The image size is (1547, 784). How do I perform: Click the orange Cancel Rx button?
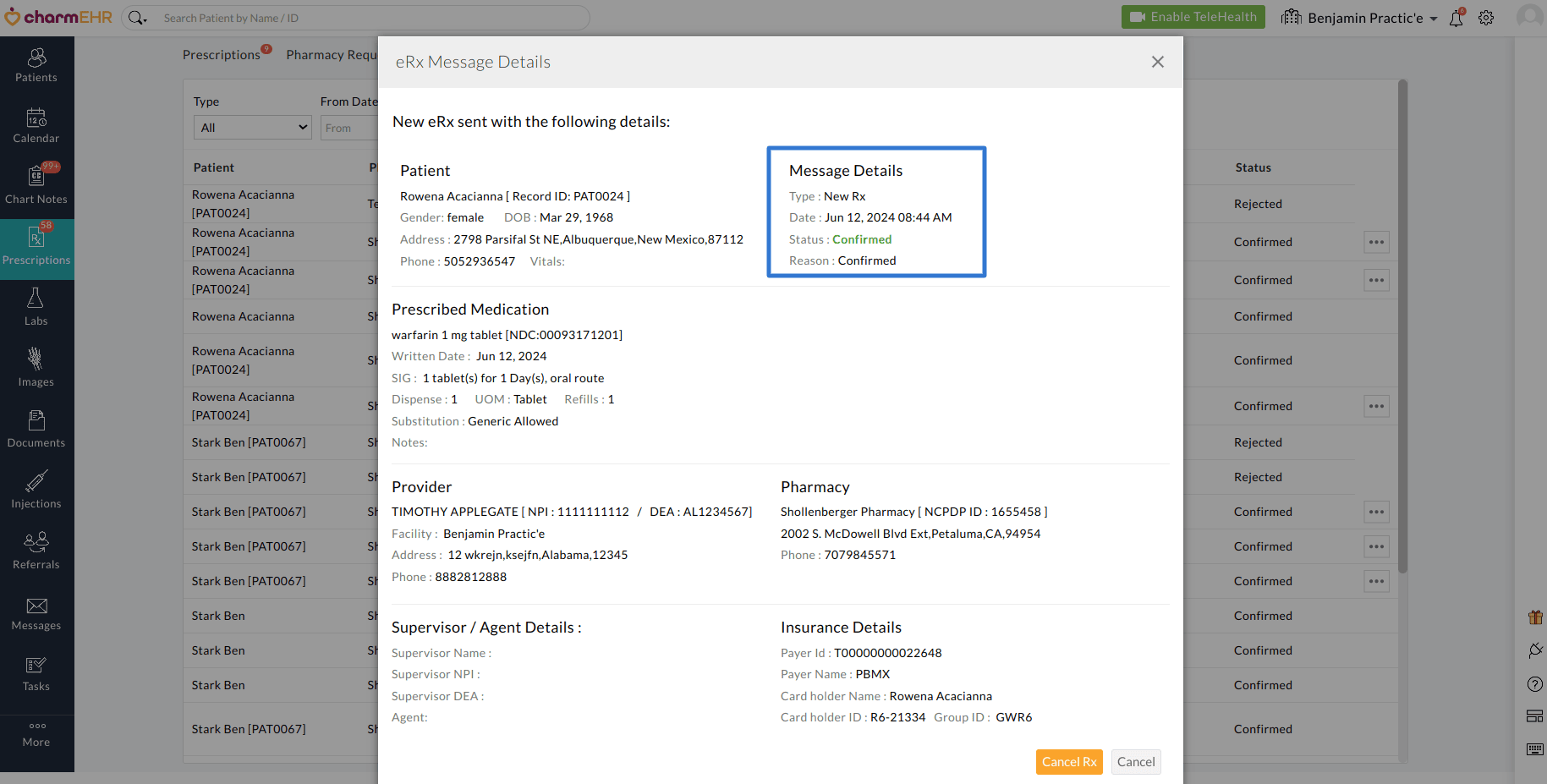[1069, 762]
